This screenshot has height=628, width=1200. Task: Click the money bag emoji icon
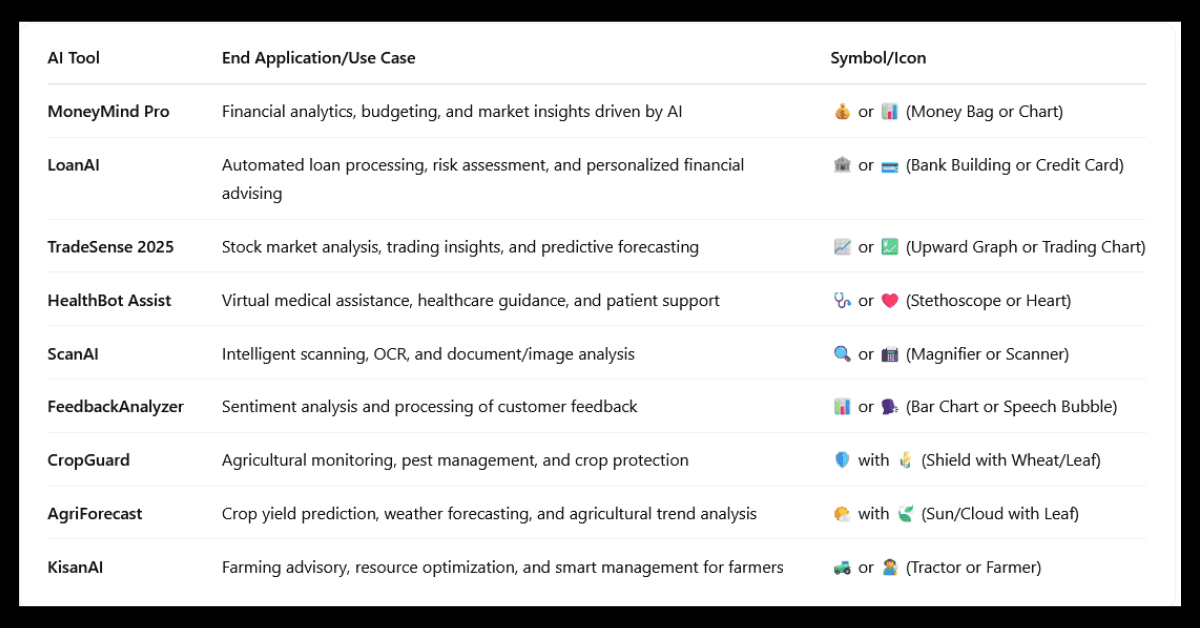pyautogui.click(x=842, y=112)
